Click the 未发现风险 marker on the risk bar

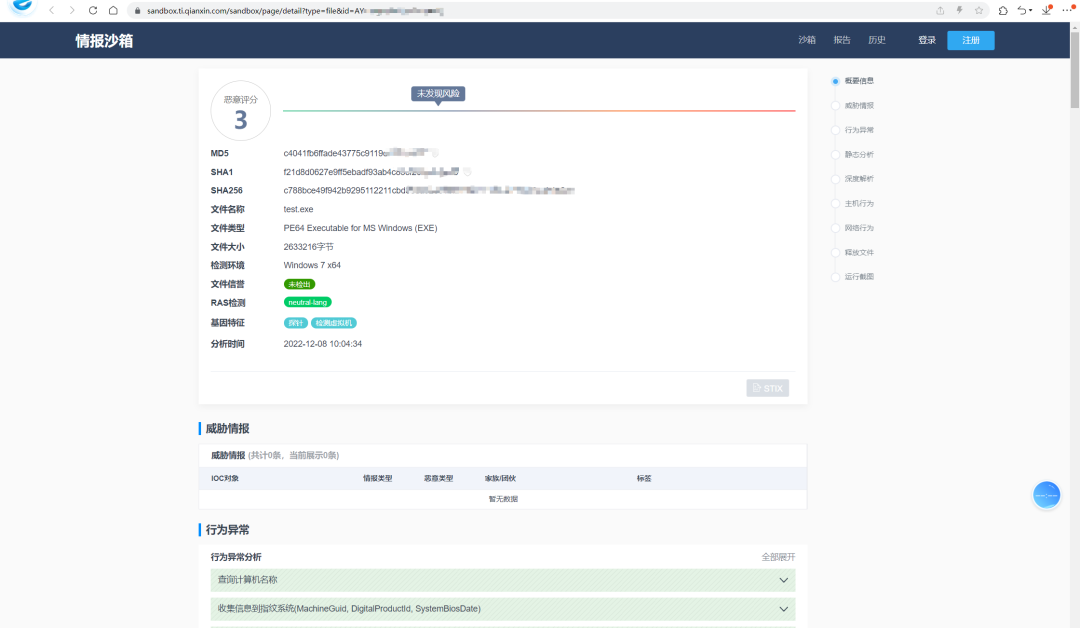pyautogui.click(x=438, y=94)
